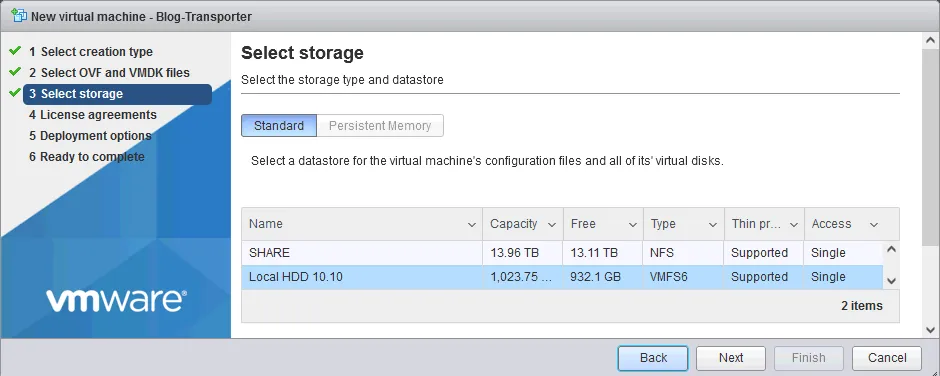Open the Free column dropdown arrow
The height and width of the screenshot is (376, 940).
click(x=632, y=225)
